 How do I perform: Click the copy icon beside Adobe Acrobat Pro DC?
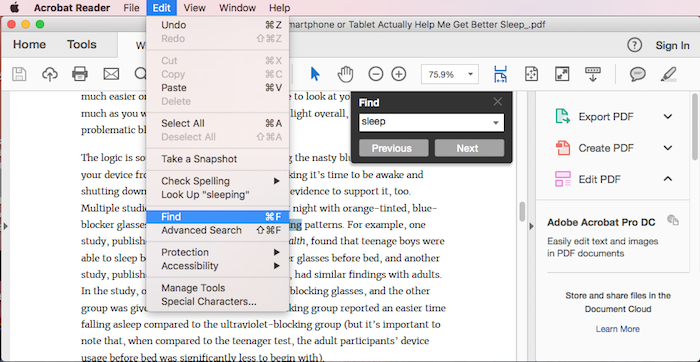pyautogui.click(x=673, y=220)
